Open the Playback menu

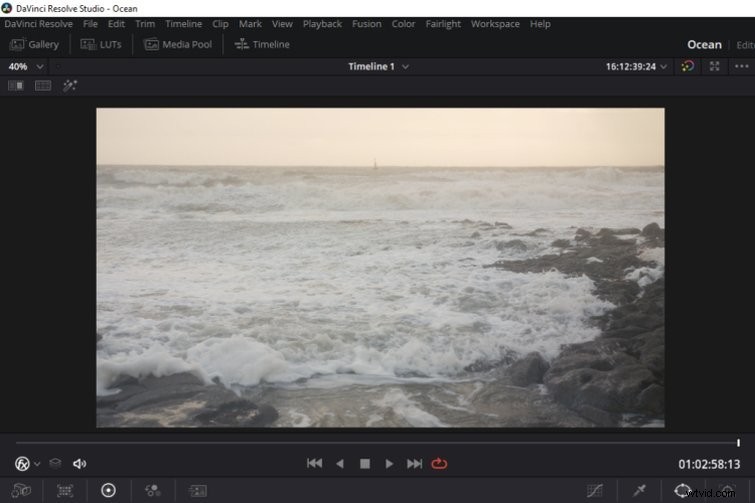tap(322, 24)
